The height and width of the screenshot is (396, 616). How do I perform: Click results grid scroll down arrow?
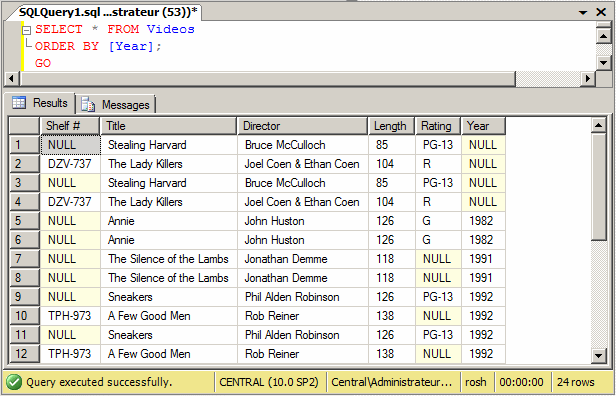coord(598,356)
